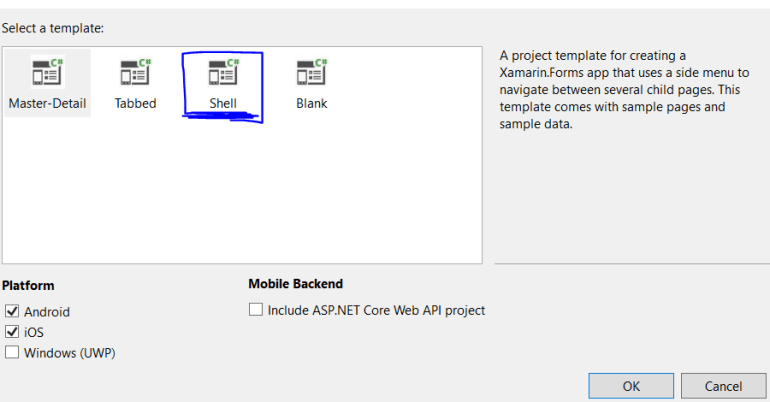770x402 pixels.
Task: Click the iOS checkbox label text
Action: [x=34, y=332]
